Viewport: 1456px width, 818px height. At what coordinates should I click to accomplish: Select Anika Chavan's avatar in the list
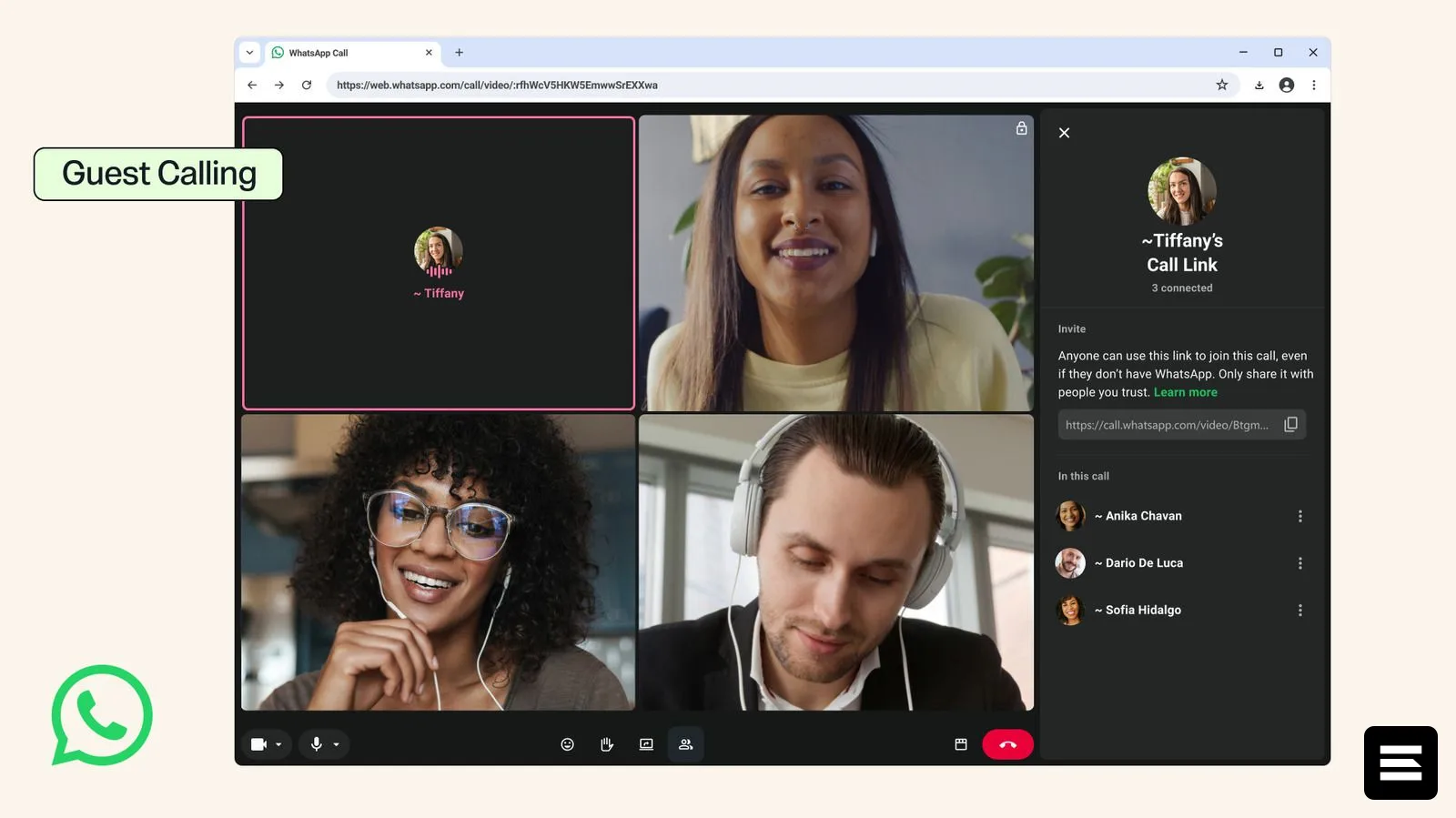(1070, 516)
